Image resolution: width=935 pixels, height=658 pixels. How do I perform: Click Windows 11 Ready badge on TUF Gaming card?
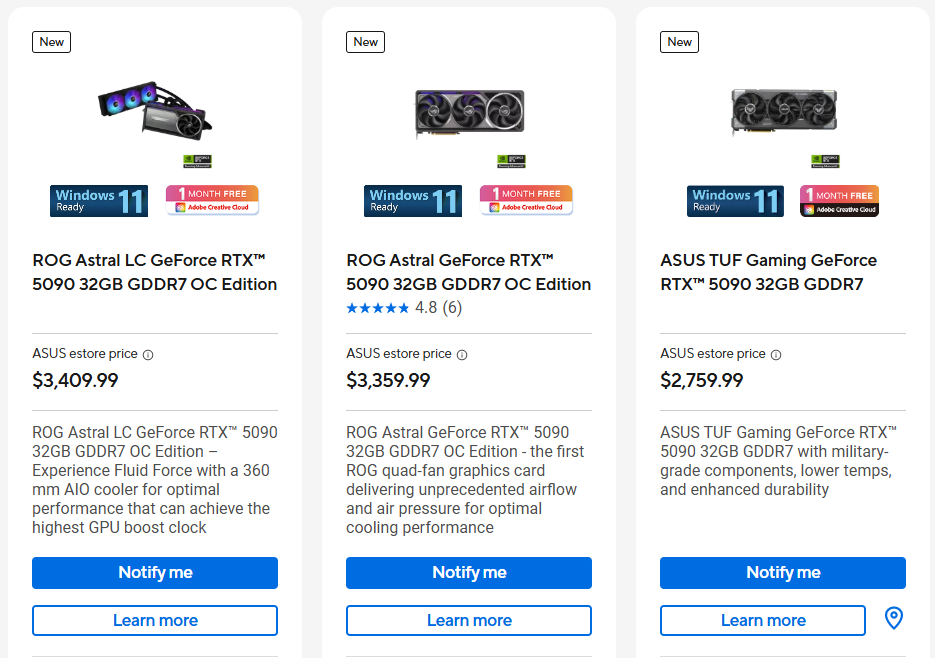(x=735, y=201)
